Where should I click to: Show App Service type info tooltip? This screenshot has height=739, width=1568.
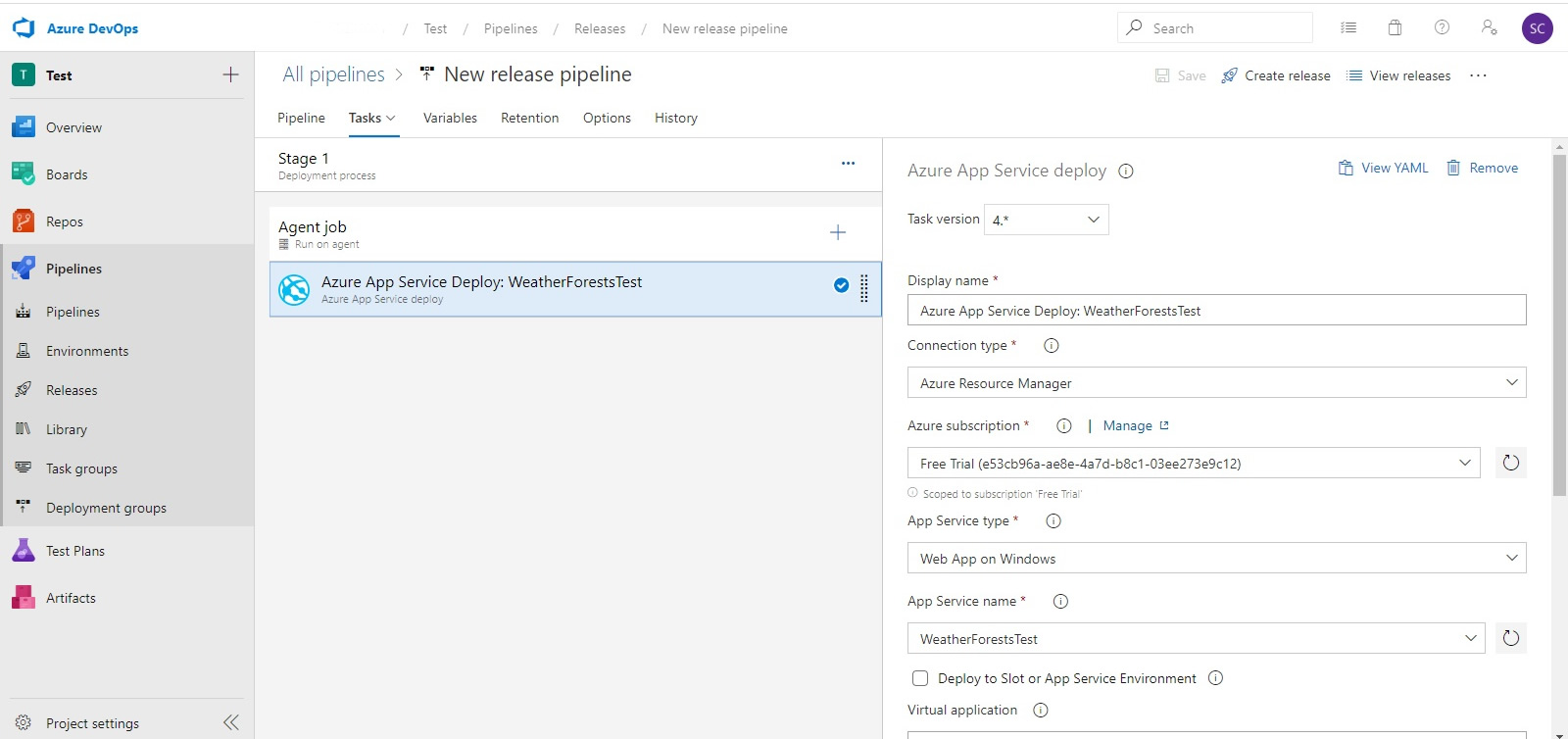pyautogui.click(x=1053, y=520)
